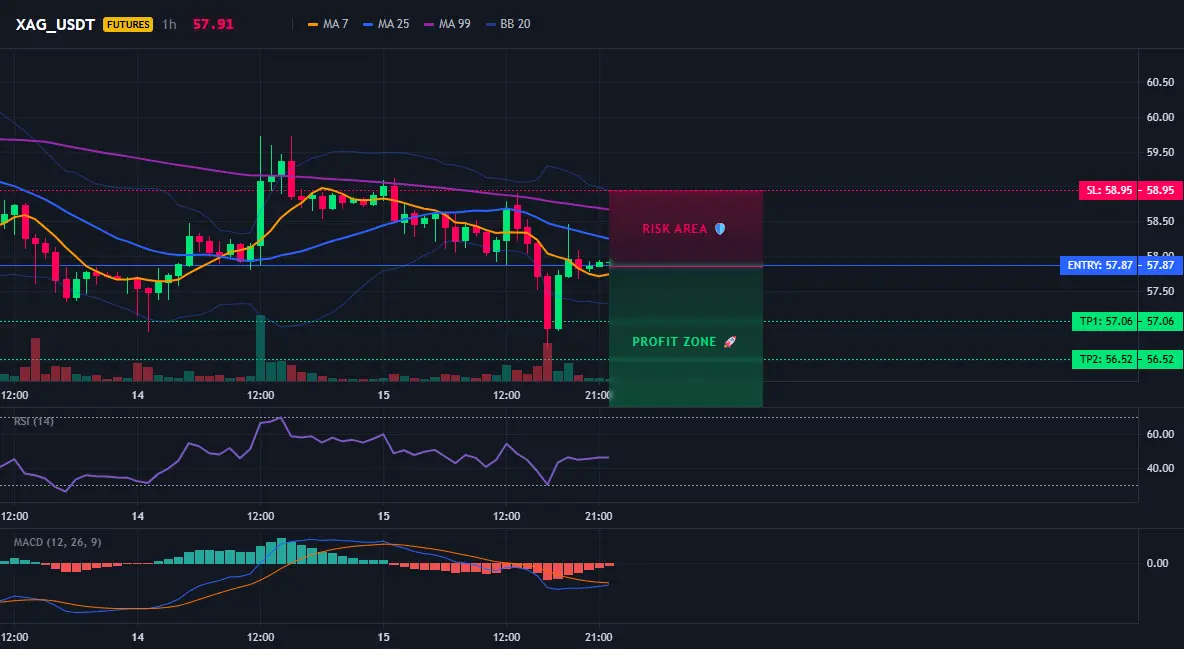Toggle the MA 7 legend item
The width and height of the screenshot is (1184, 649).
click(x=328, y=24)
